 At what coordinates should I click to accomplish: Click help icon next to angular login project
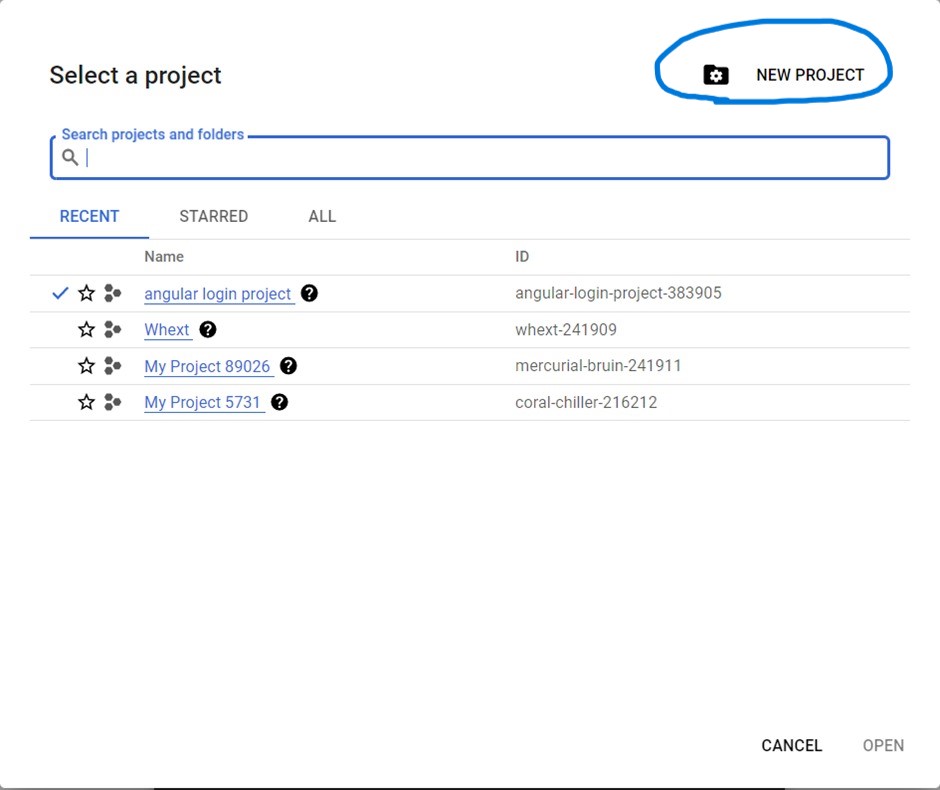click(309, 293)
